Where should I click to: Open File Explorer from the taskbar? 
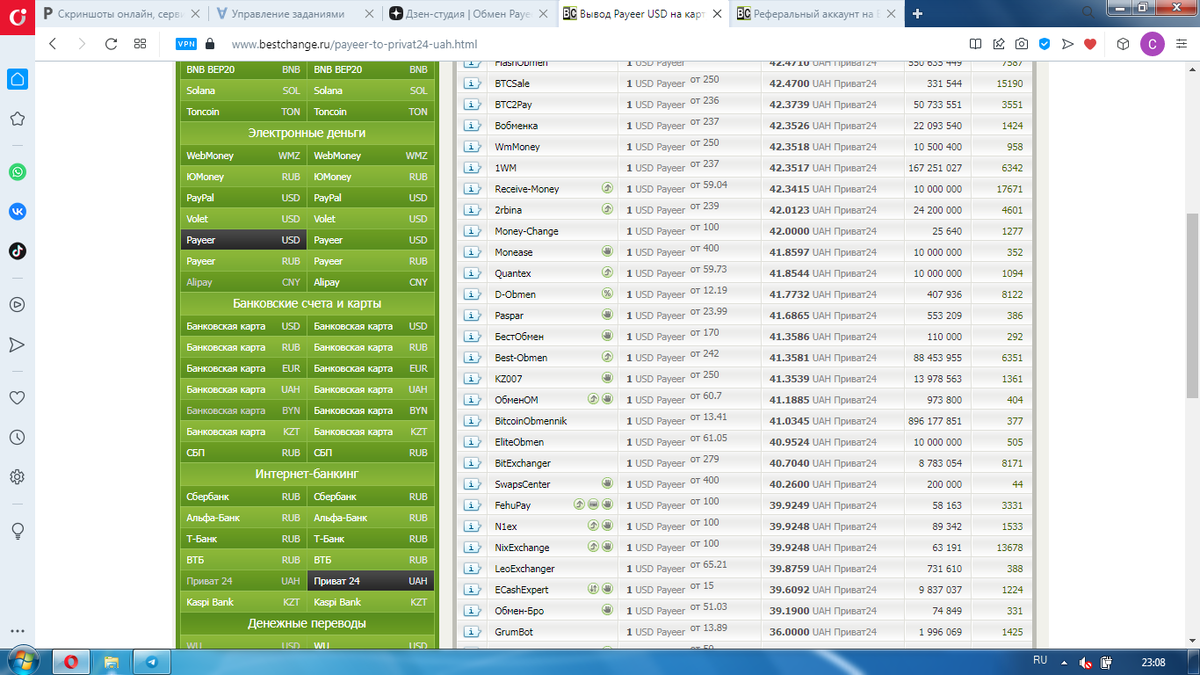click(112, 662)
